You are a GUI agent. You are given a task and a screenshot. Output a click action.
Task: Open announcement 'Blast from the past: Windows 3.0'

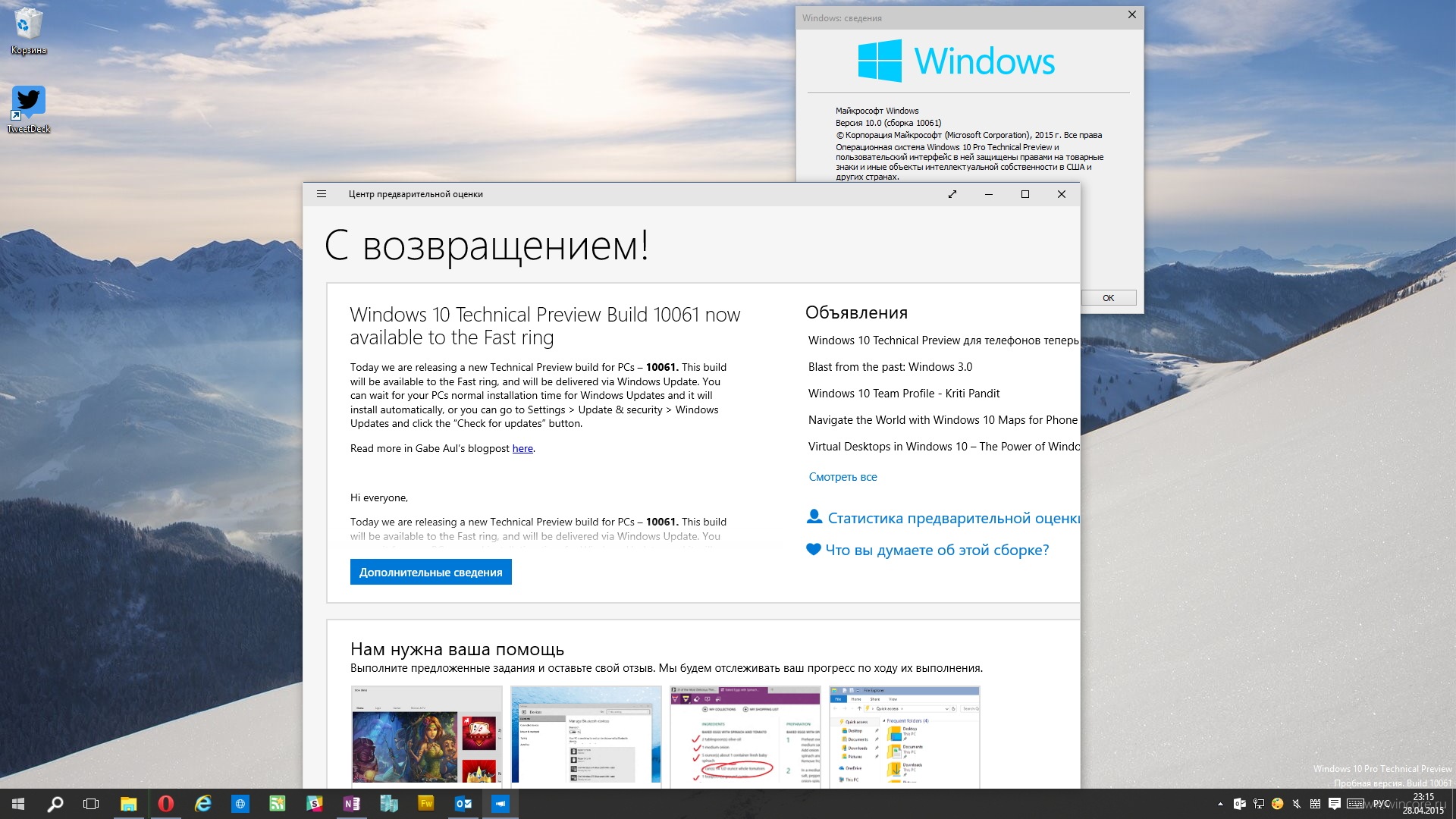point(890,367)
